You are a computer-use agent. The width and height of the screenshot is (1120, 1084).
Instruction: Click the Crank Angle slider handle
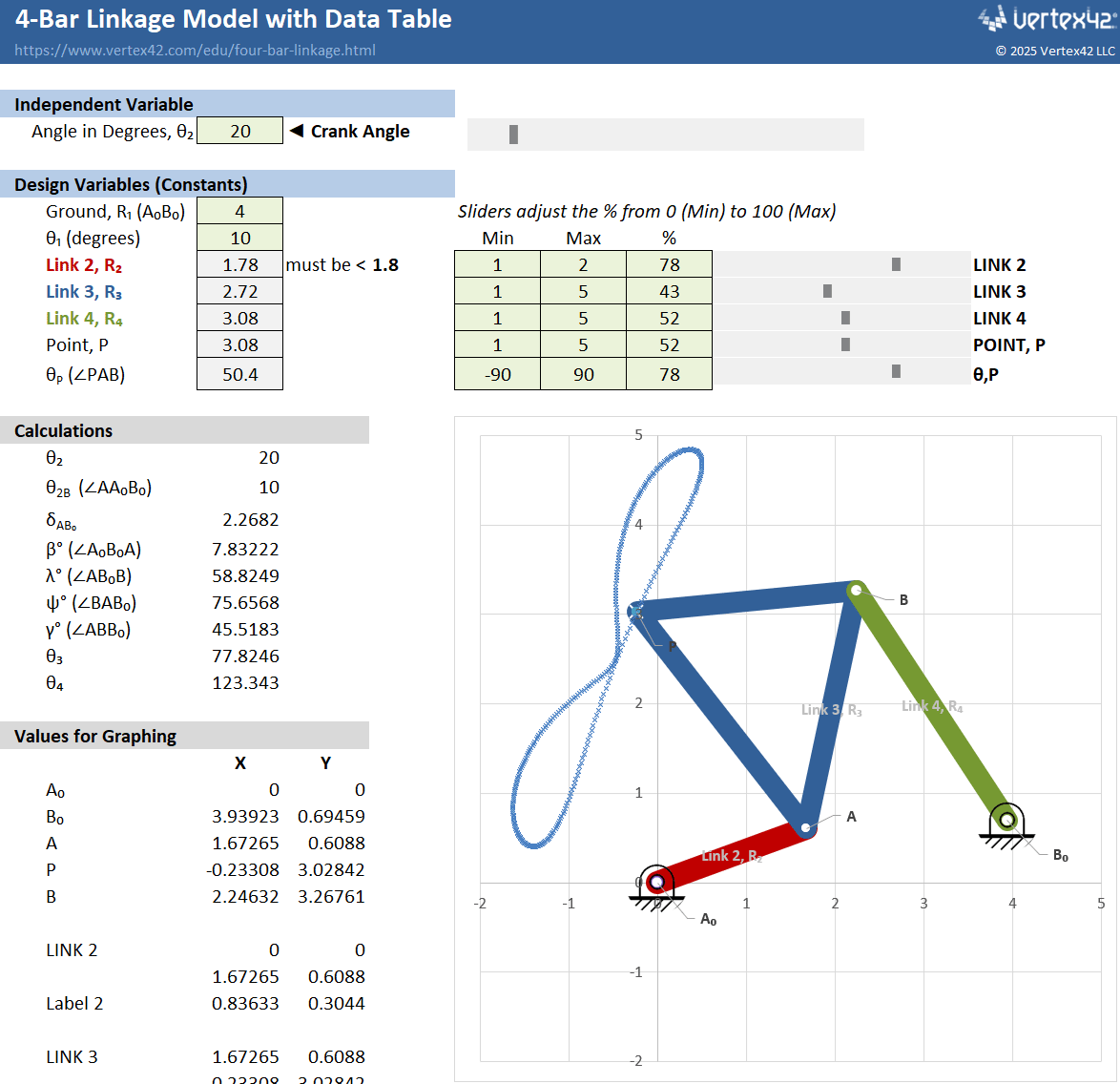tap(513, 135)
